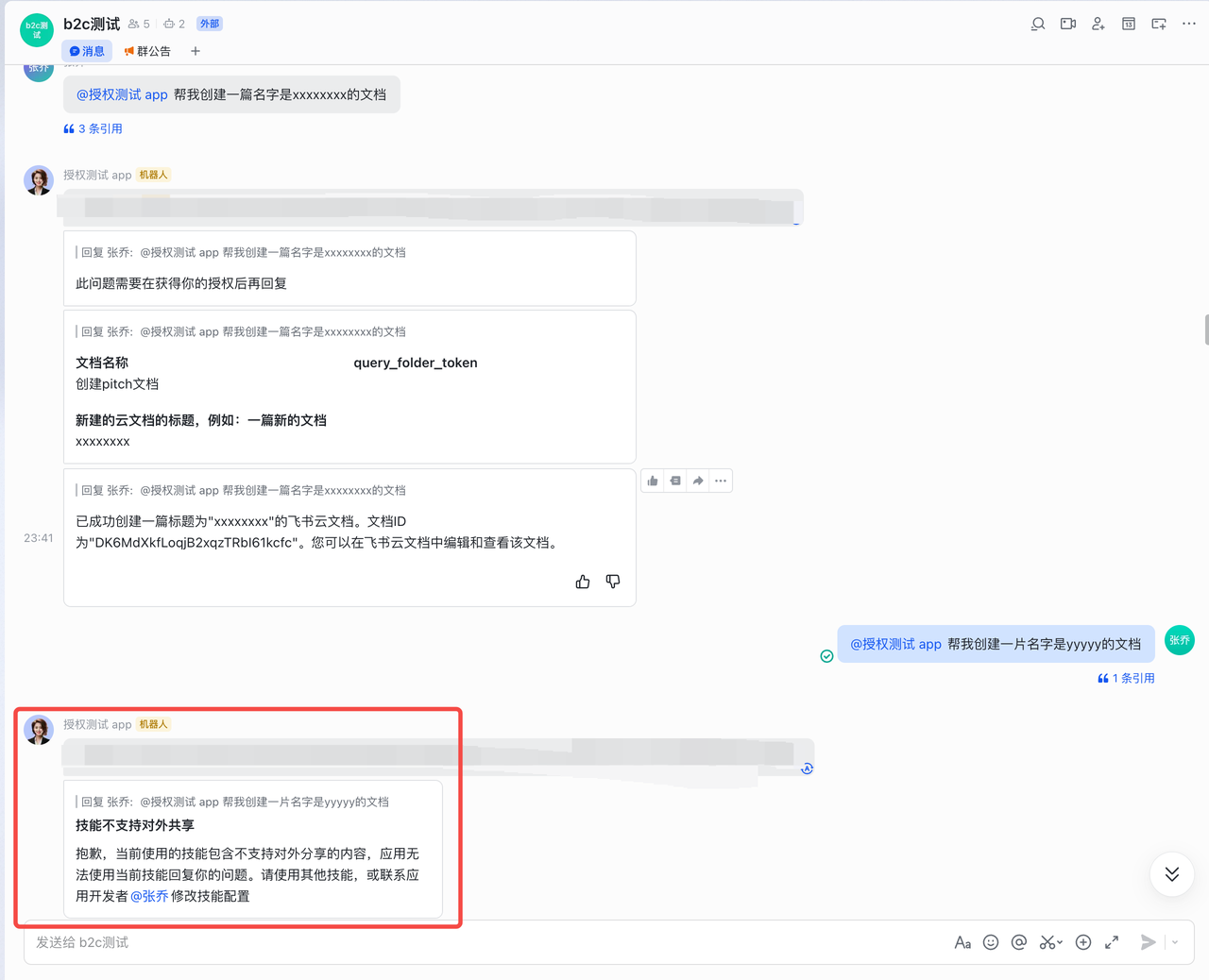Click the add member icon
The height and width of the screenshot is (980, 1209).
1098,24
